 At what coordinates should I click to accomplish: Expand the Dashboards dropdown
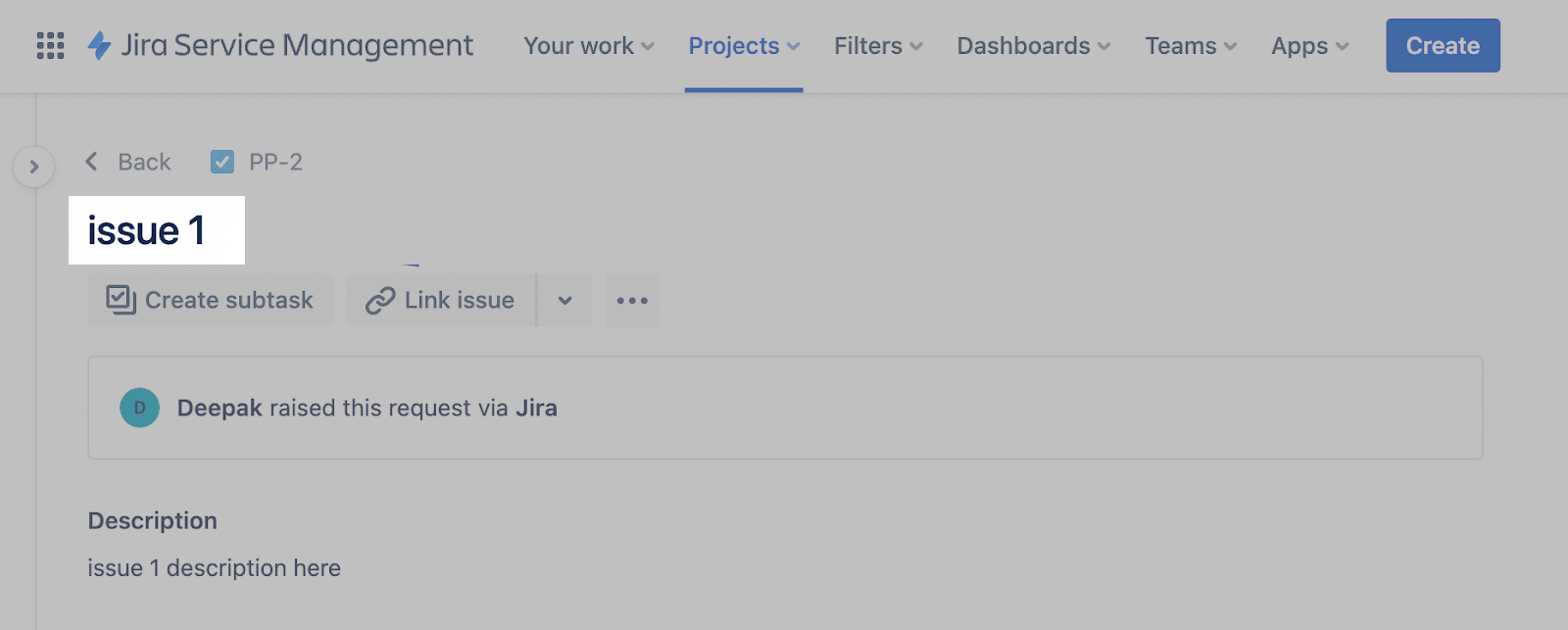[x=1033, y=46]
